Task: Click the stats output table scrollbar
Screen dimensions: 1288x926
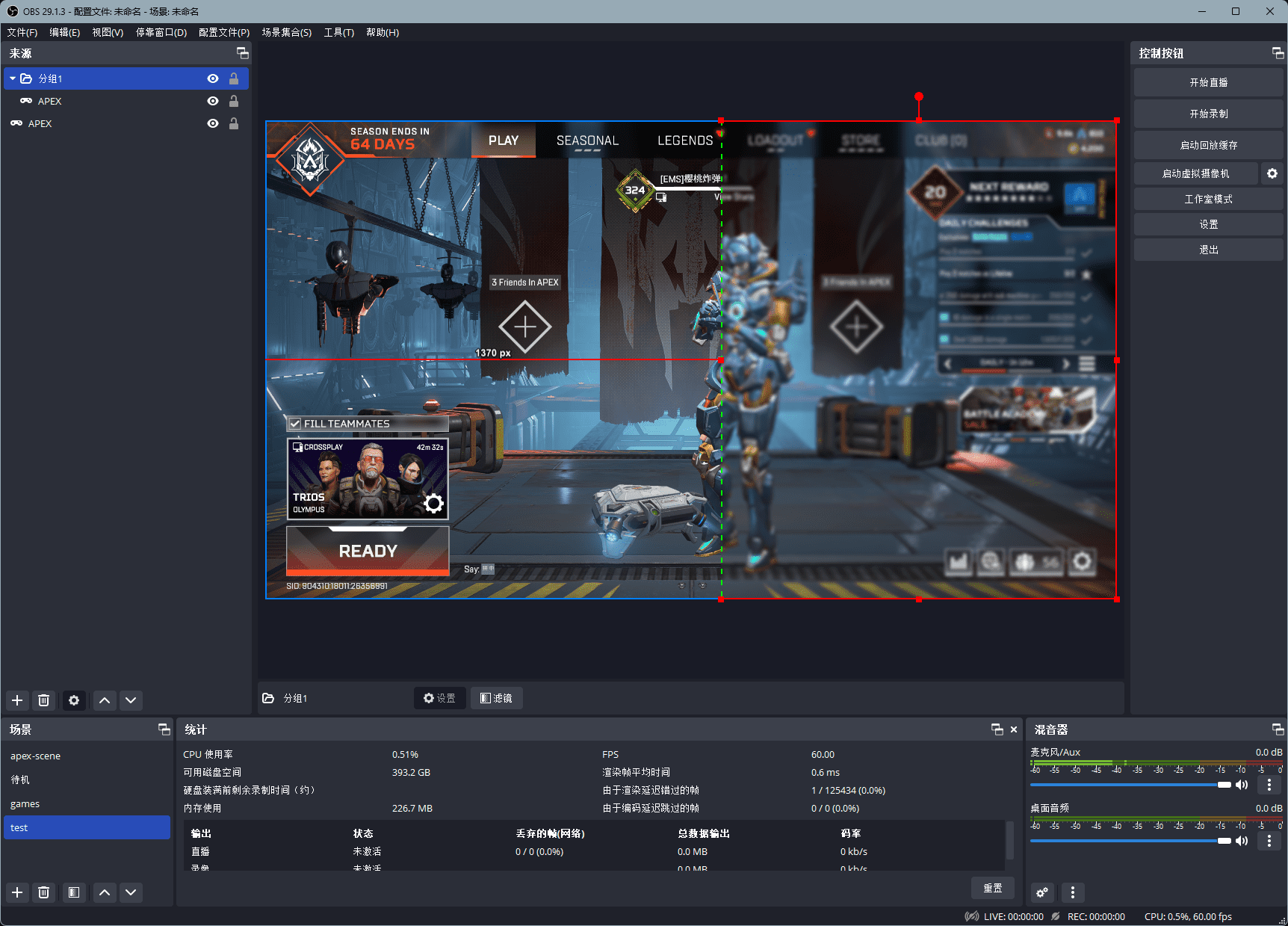Action: pyautogui.click(x=1009, y=841)
